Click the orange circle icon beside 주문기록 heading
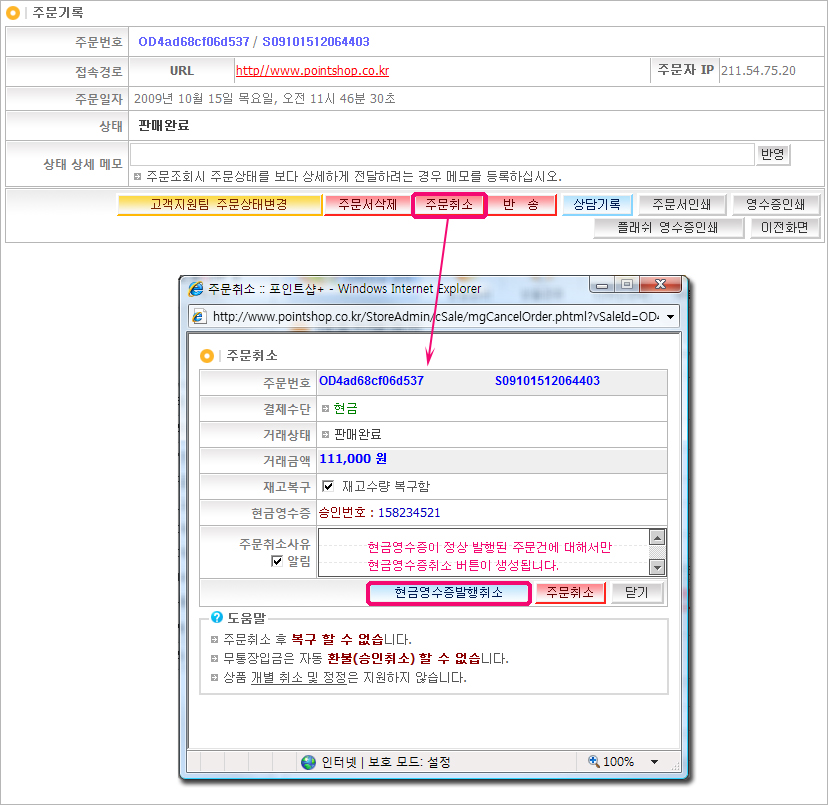 (13, 13)
